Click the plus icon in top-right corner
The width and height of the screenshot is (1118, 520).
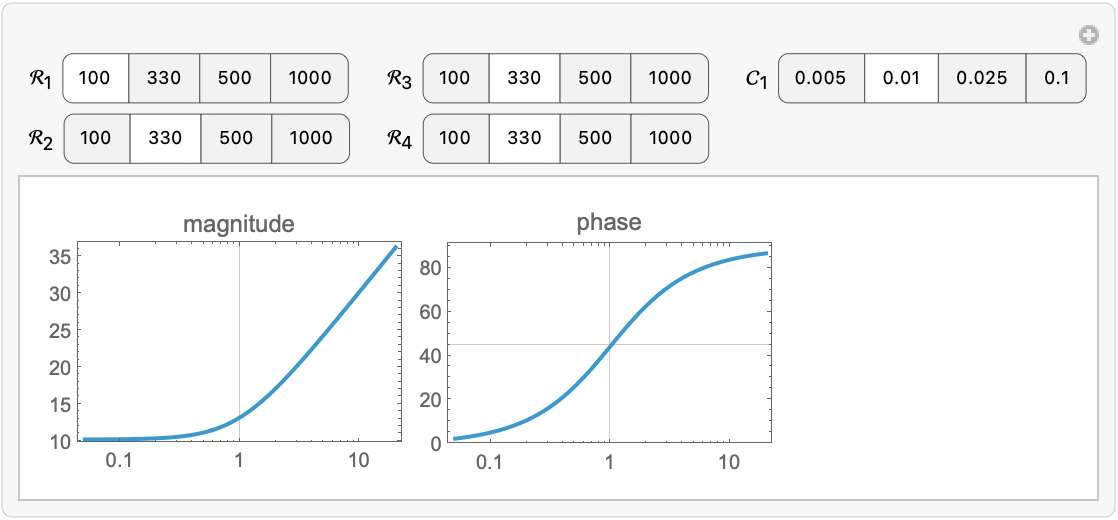(1089, 36)
